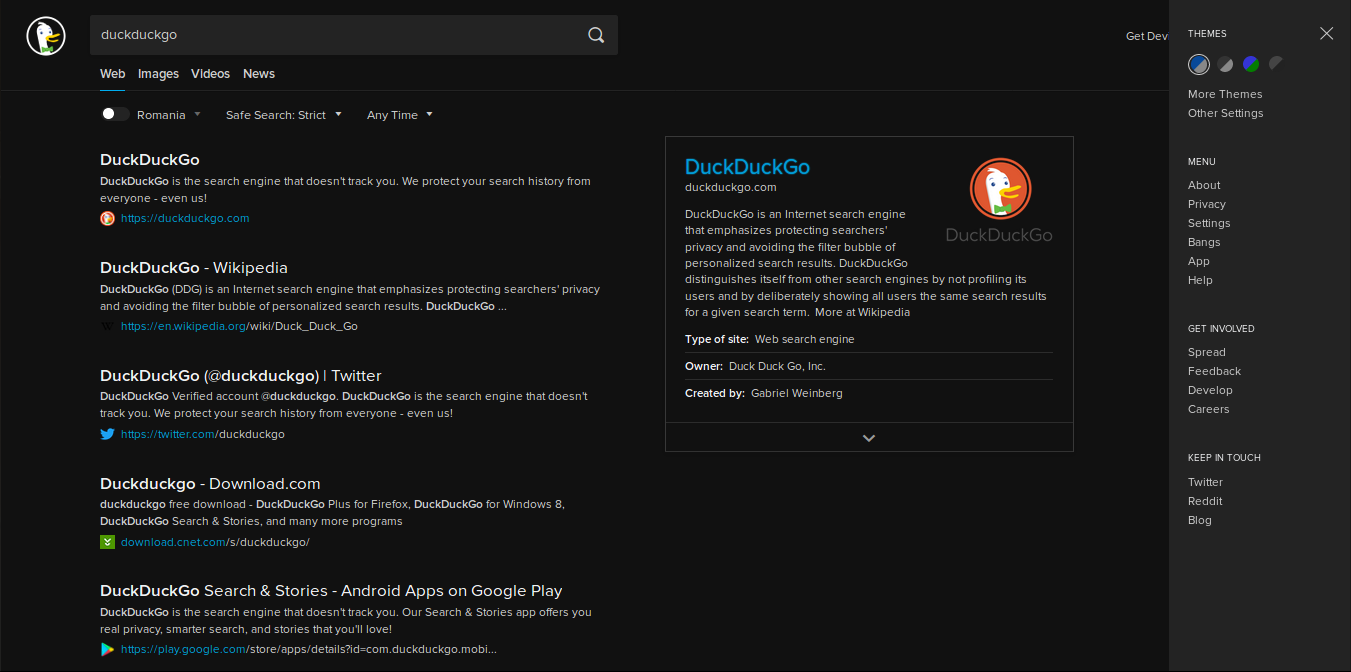Click the blue DuckDuckGo heading in info box

(747, 167)
